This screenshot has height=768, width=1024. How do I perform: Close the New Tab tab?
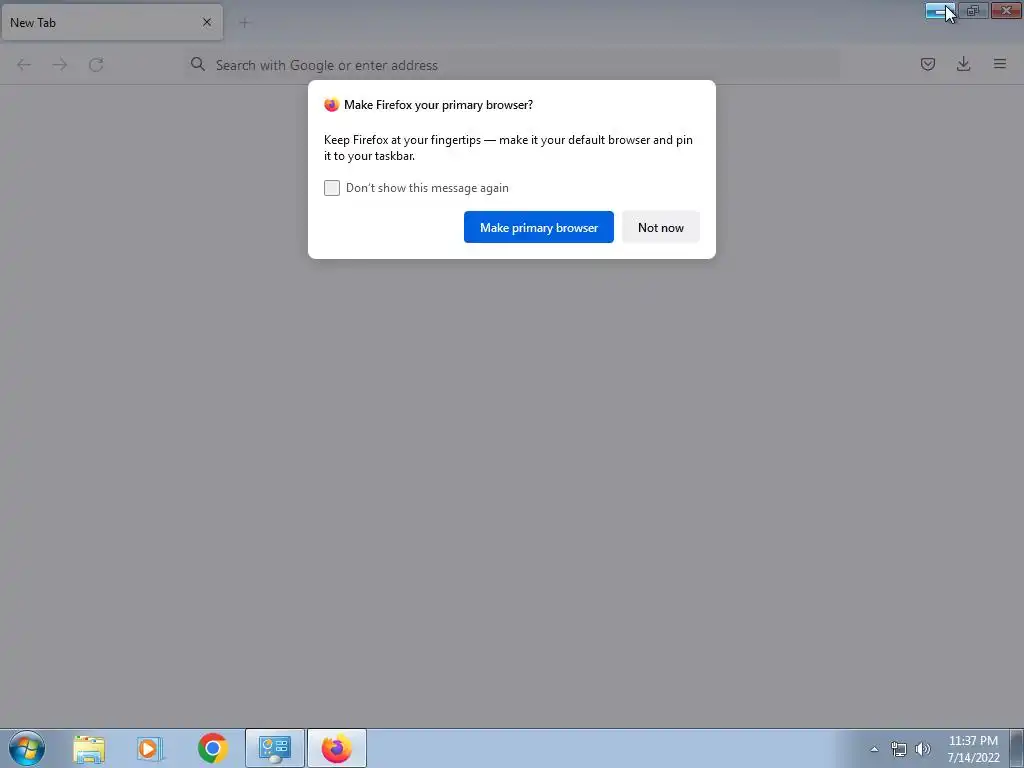tap(207, 22)
